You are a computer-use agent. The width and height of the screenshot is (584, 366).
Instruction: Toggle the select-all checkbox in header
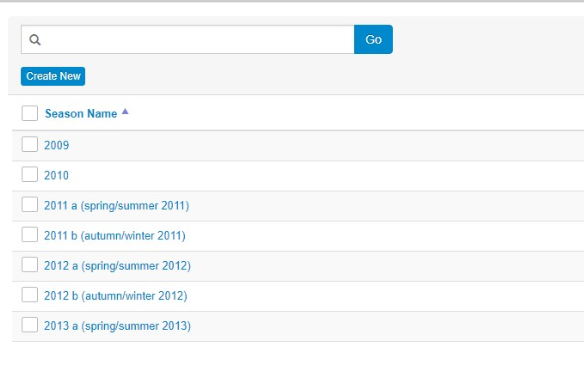(x=30, y=113)
